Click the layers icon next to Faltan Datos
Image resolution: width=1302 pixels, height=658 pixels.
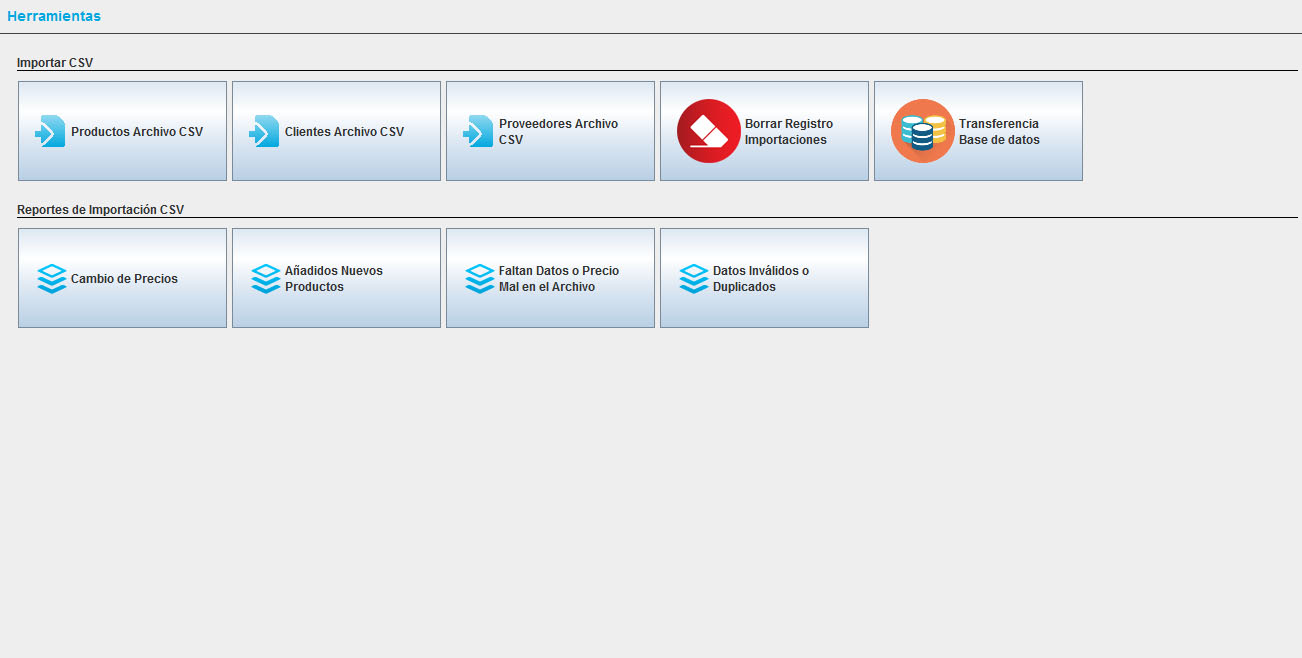[480, 278]
